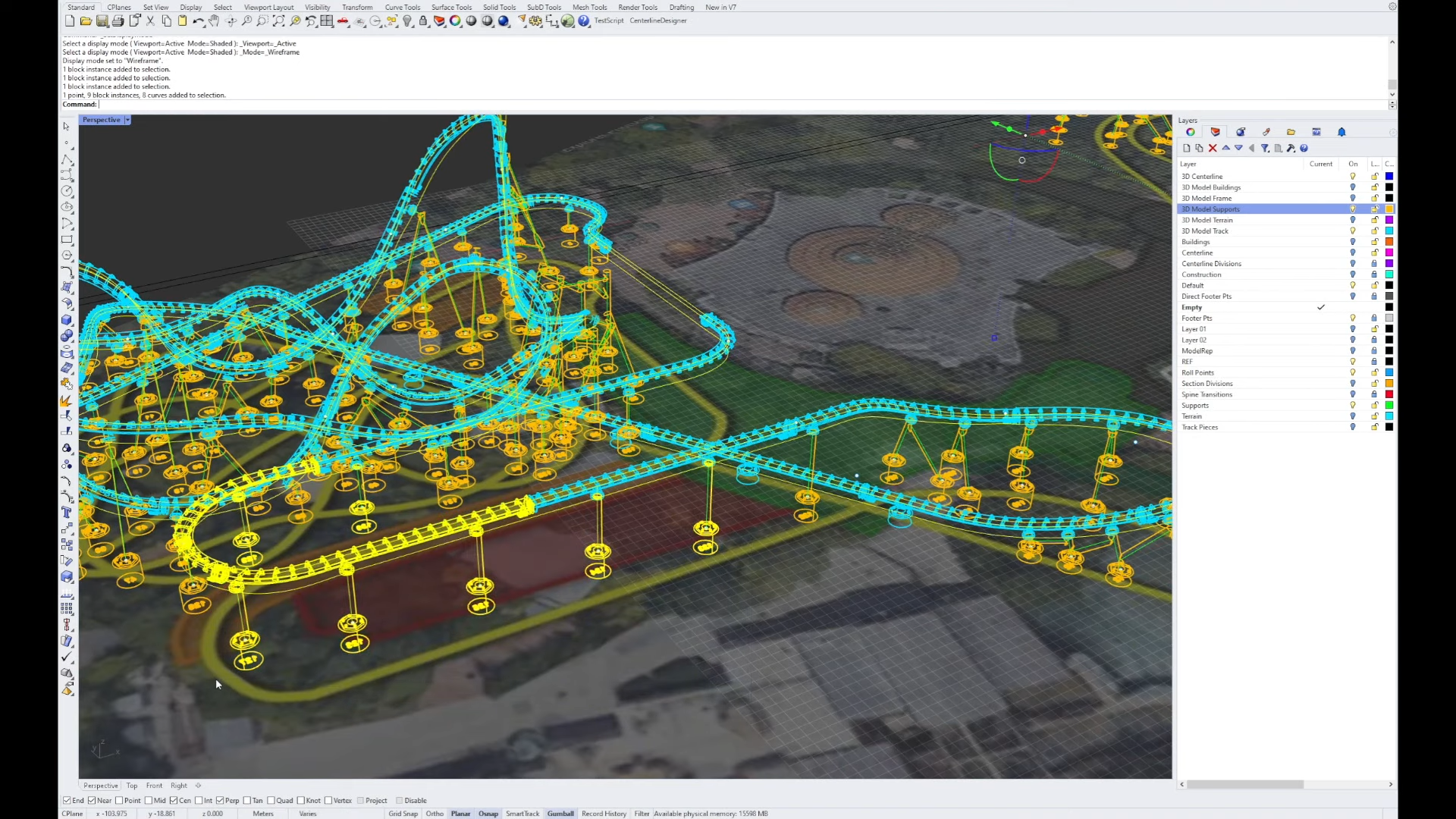Screen dimensions: 1456x819
Task: Click Move Layer Down triangle arrow
Action: (1239, 149)
